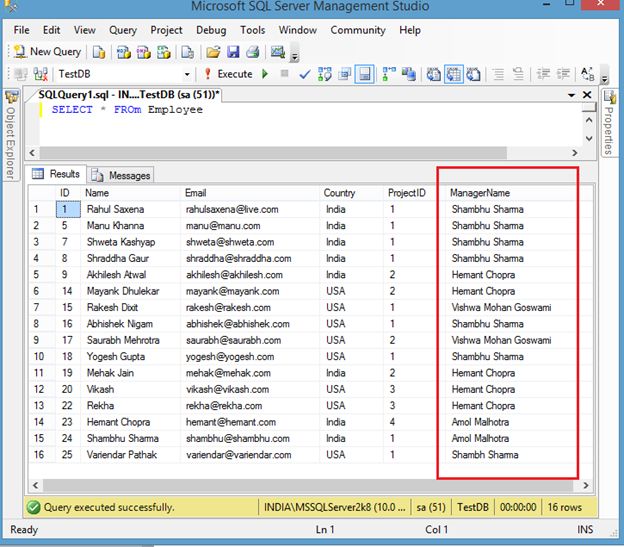
Task: Click the results scroll right arrow
Action: 586,485
